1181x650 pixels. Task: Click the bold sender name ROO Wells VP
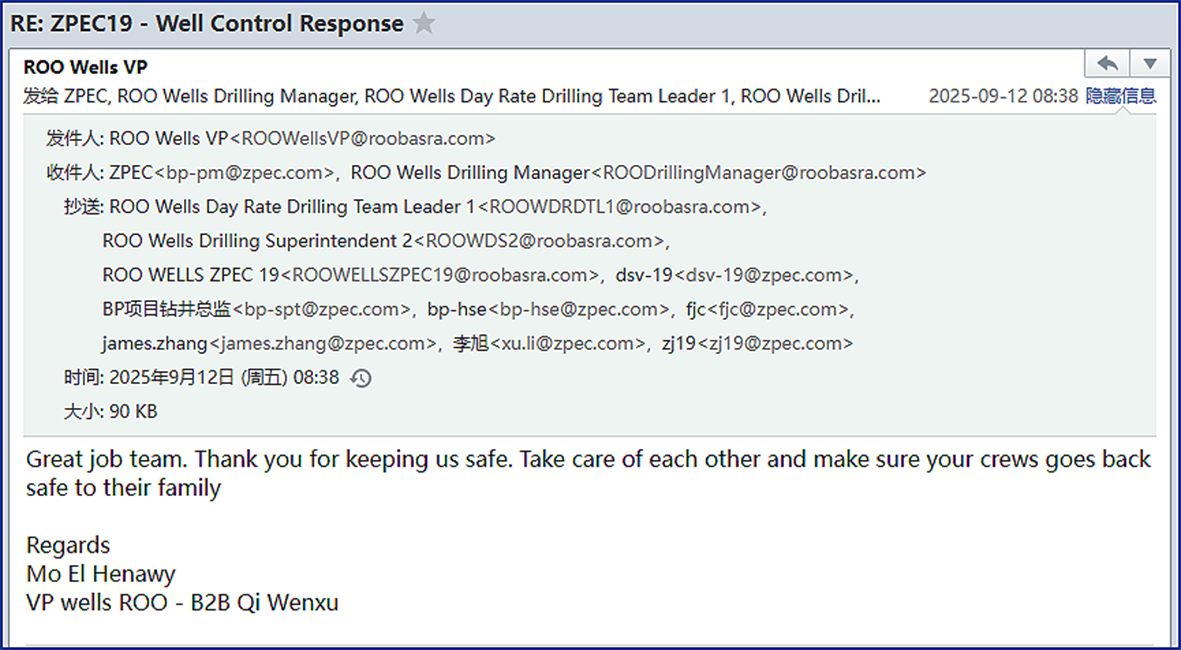[86, 67]
